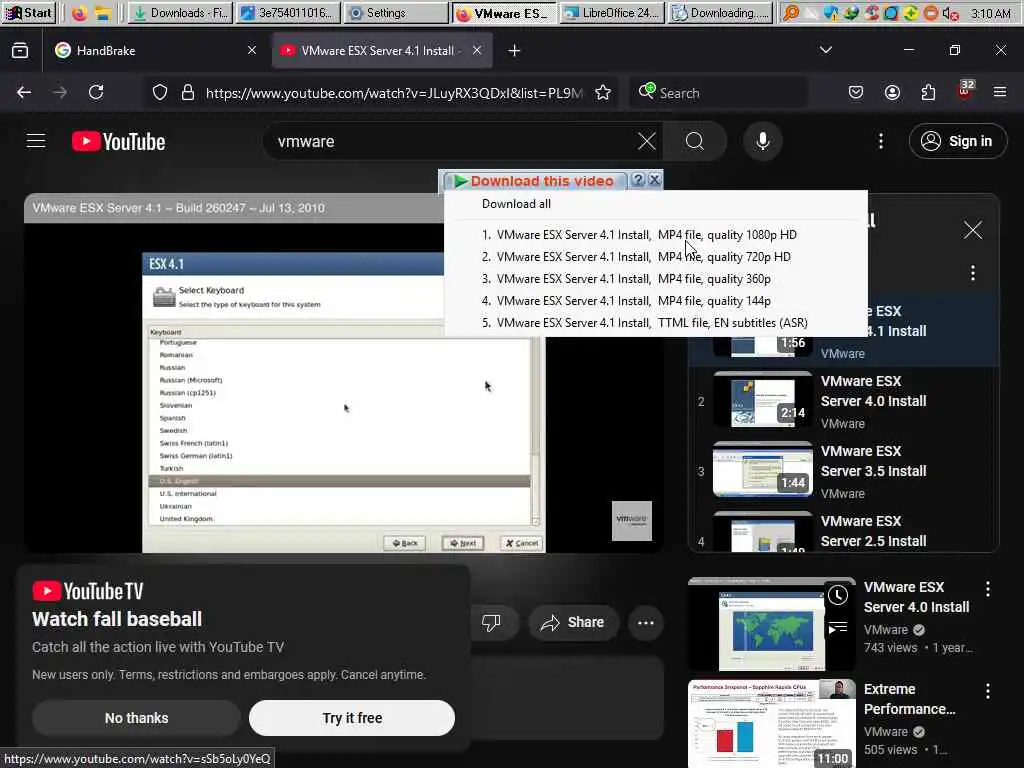Dismiss promo with No thanks
This screenshot has height=768, width=1024.
pyautogui.click(x=136, y=718)
